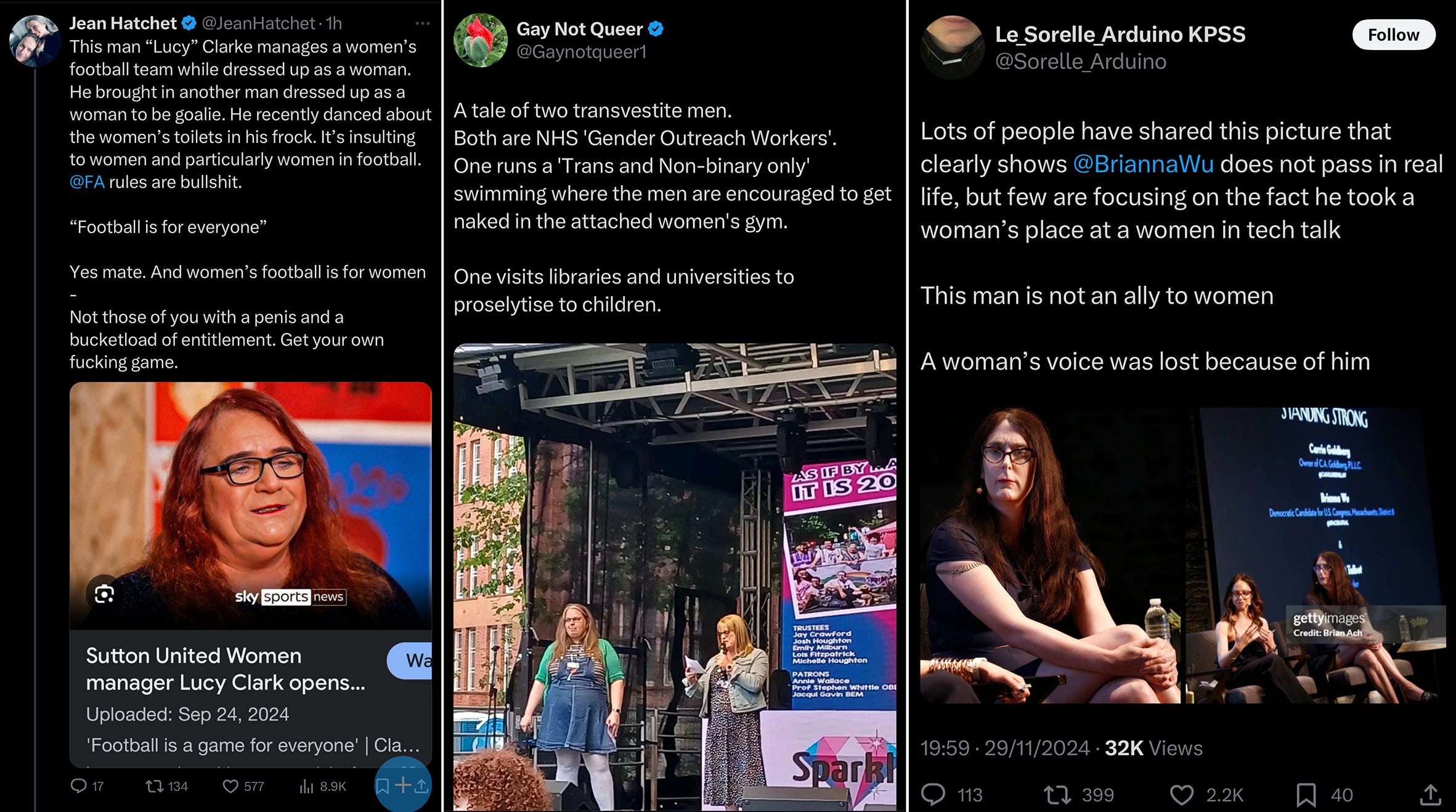Open the @BriannaWu mention link
The height and width of the screenshot is (812, 1456).
[1144, 164]
